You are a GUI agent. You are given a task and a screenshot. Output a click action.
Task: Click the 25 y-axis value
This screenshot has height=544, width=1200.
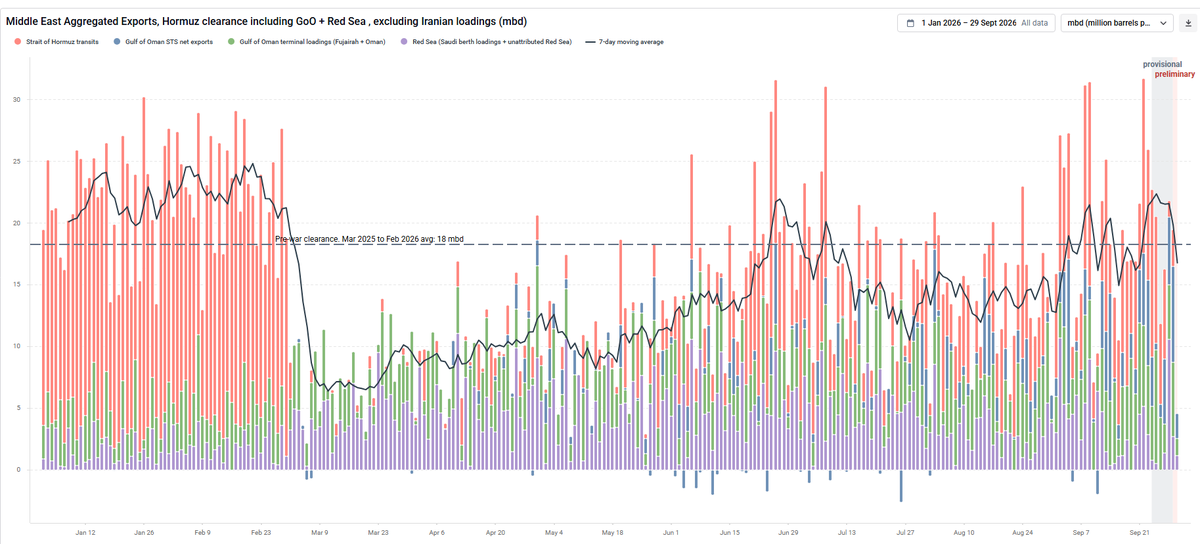pos(16,162)
